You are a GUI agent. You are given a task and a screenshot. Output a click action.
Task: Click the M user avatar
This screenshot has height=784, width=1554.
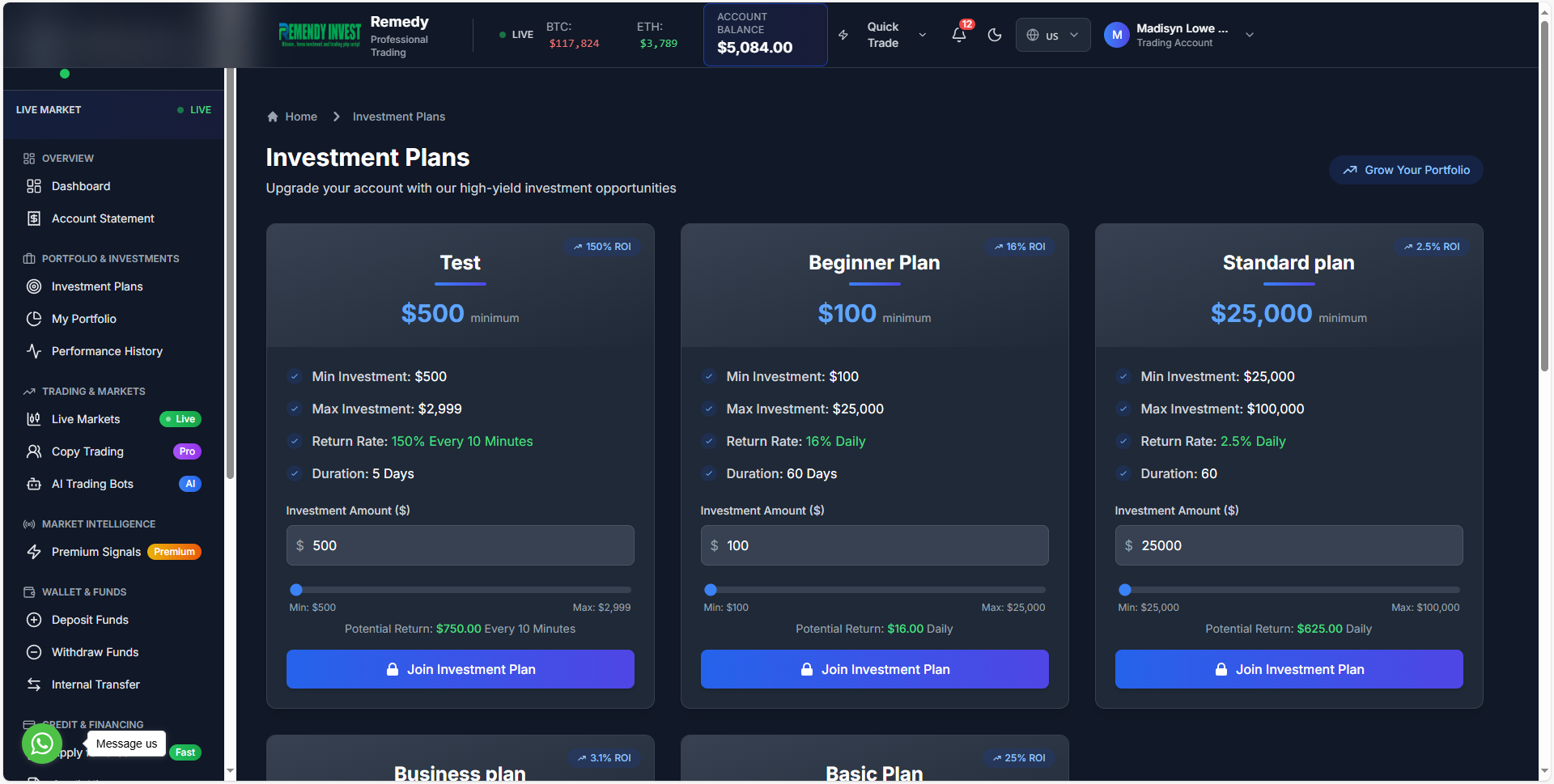click(1116, 35)
